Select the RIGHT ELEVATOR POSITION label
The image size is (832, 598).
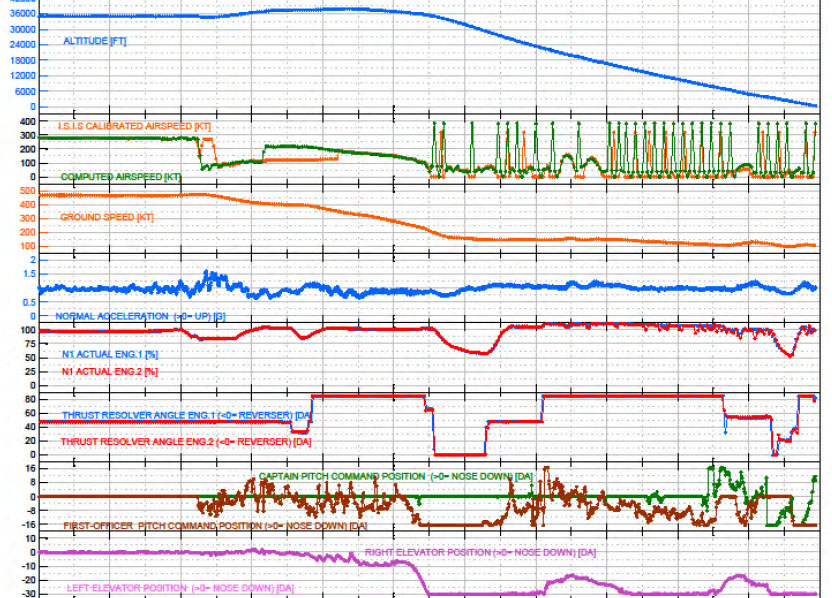480,552
